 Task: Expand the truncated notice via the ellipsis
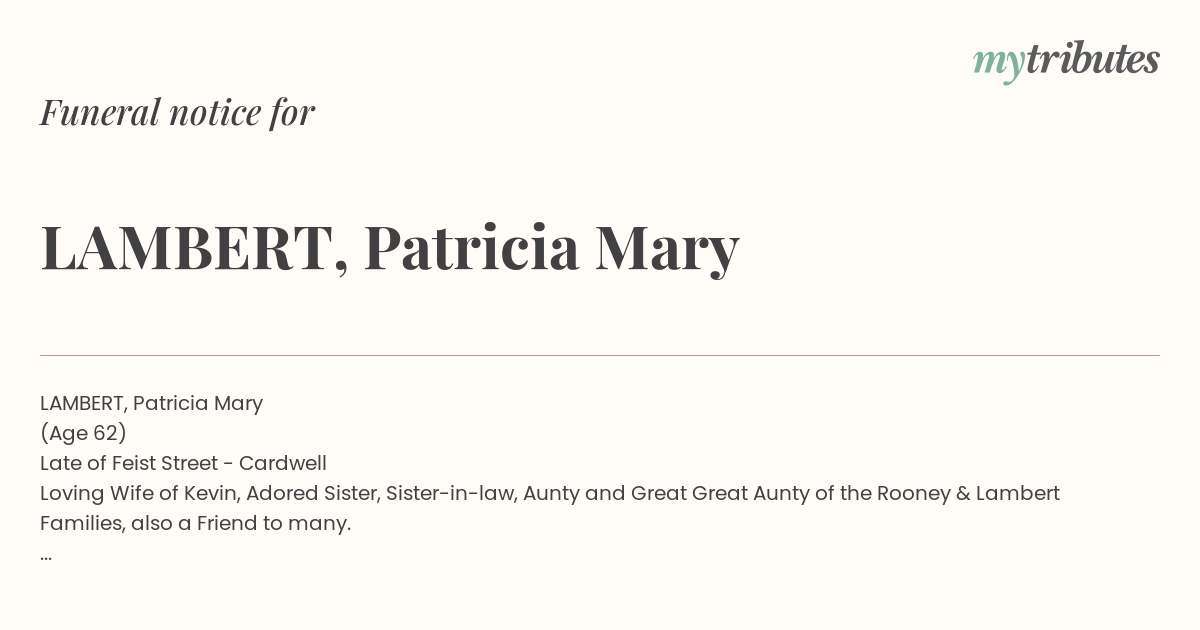coord(46,553)
